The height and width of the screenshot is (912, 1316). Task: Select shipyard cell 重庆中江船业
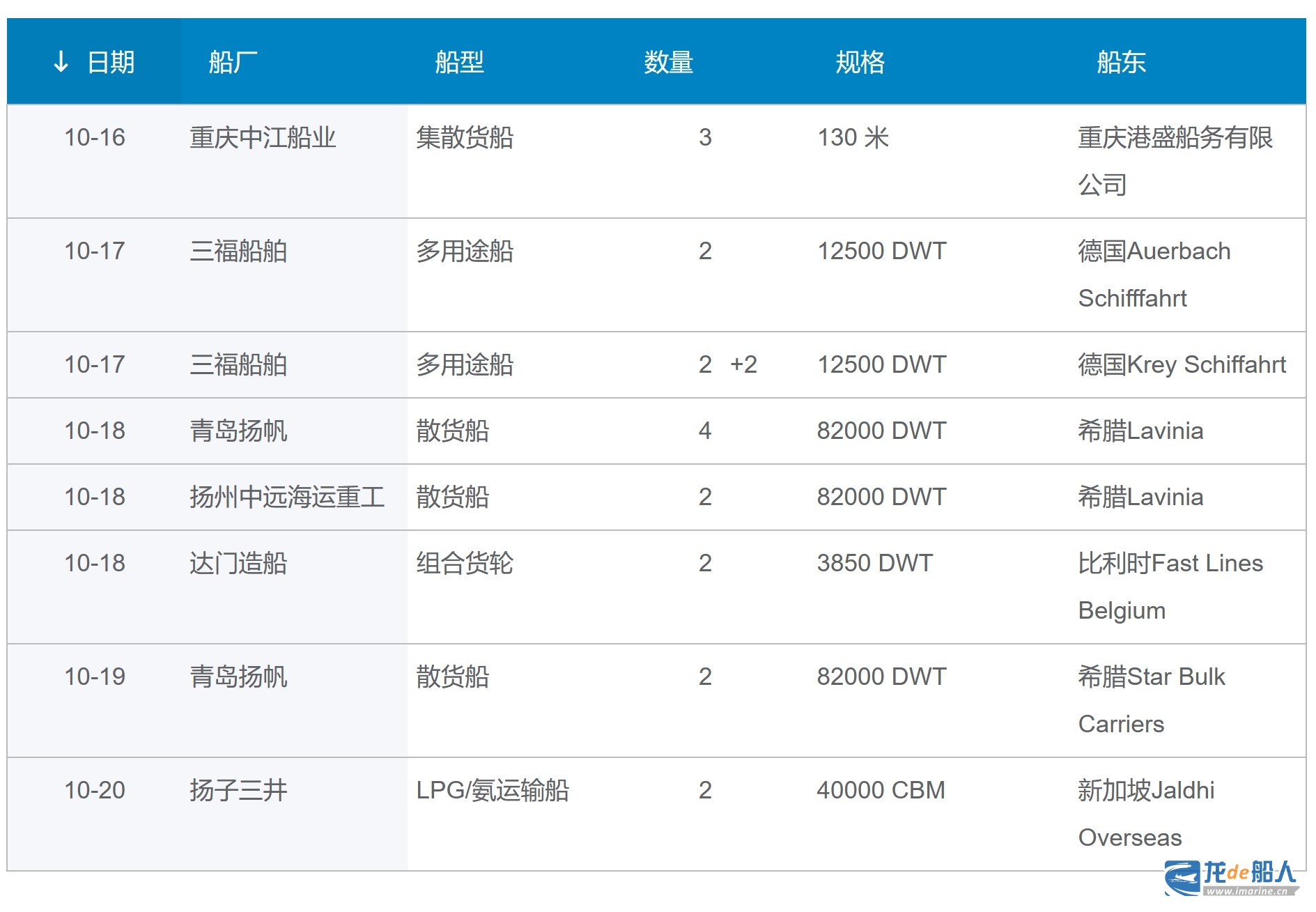tap(263, 137)
